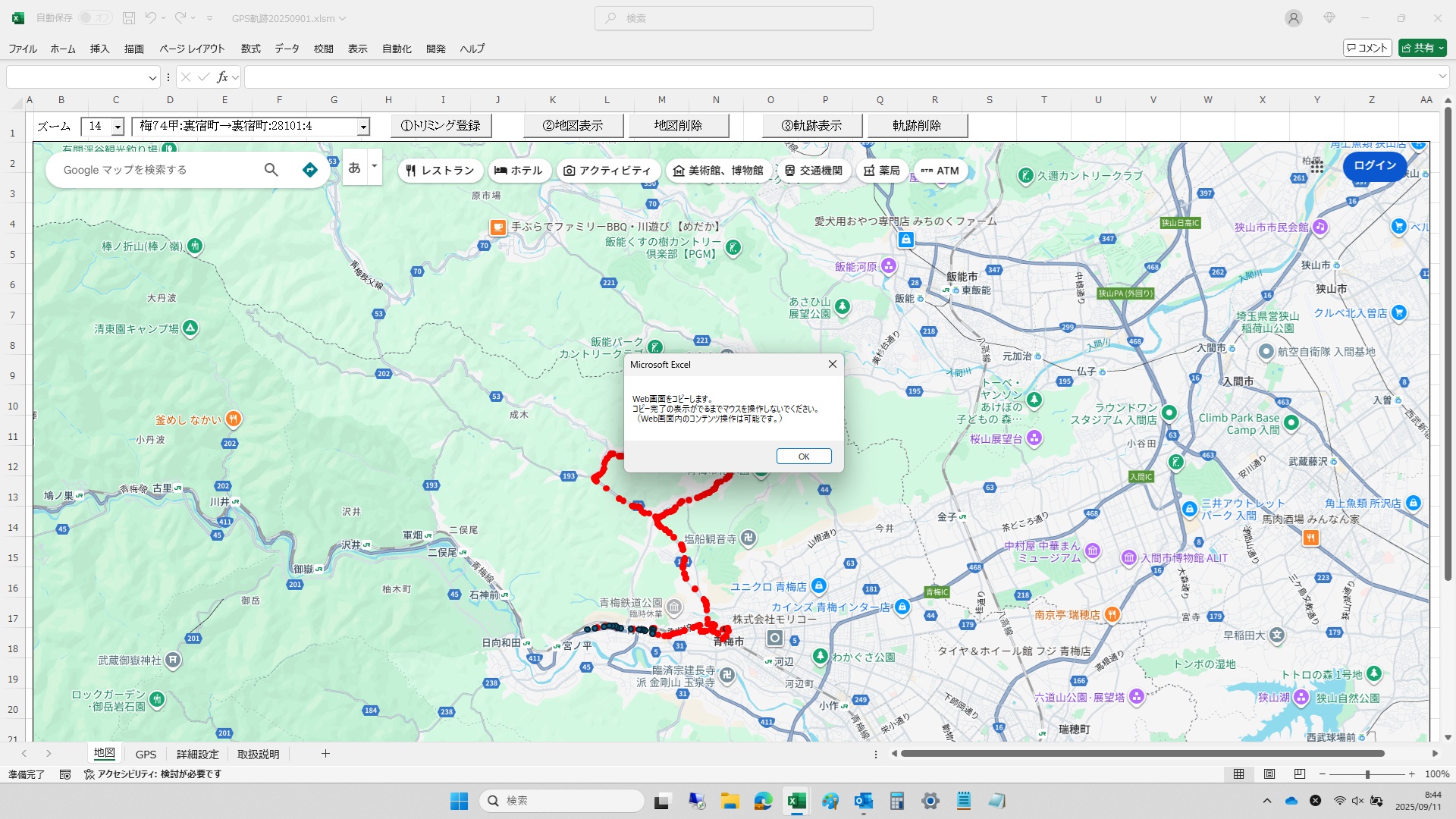
Task: Click the 地図削除 button
Action: click(x=679, y=126)
